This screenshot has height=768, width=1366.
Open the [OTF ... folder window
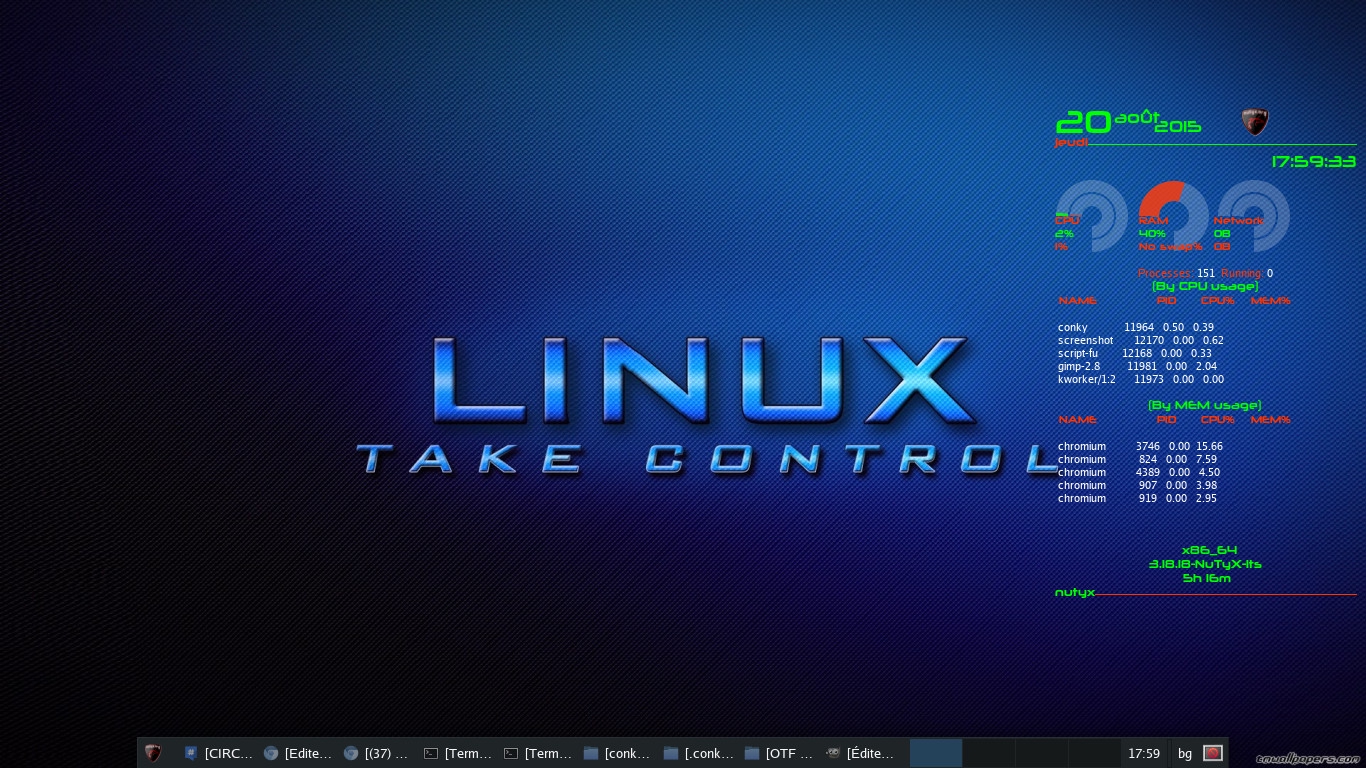[x=778, y=753]
